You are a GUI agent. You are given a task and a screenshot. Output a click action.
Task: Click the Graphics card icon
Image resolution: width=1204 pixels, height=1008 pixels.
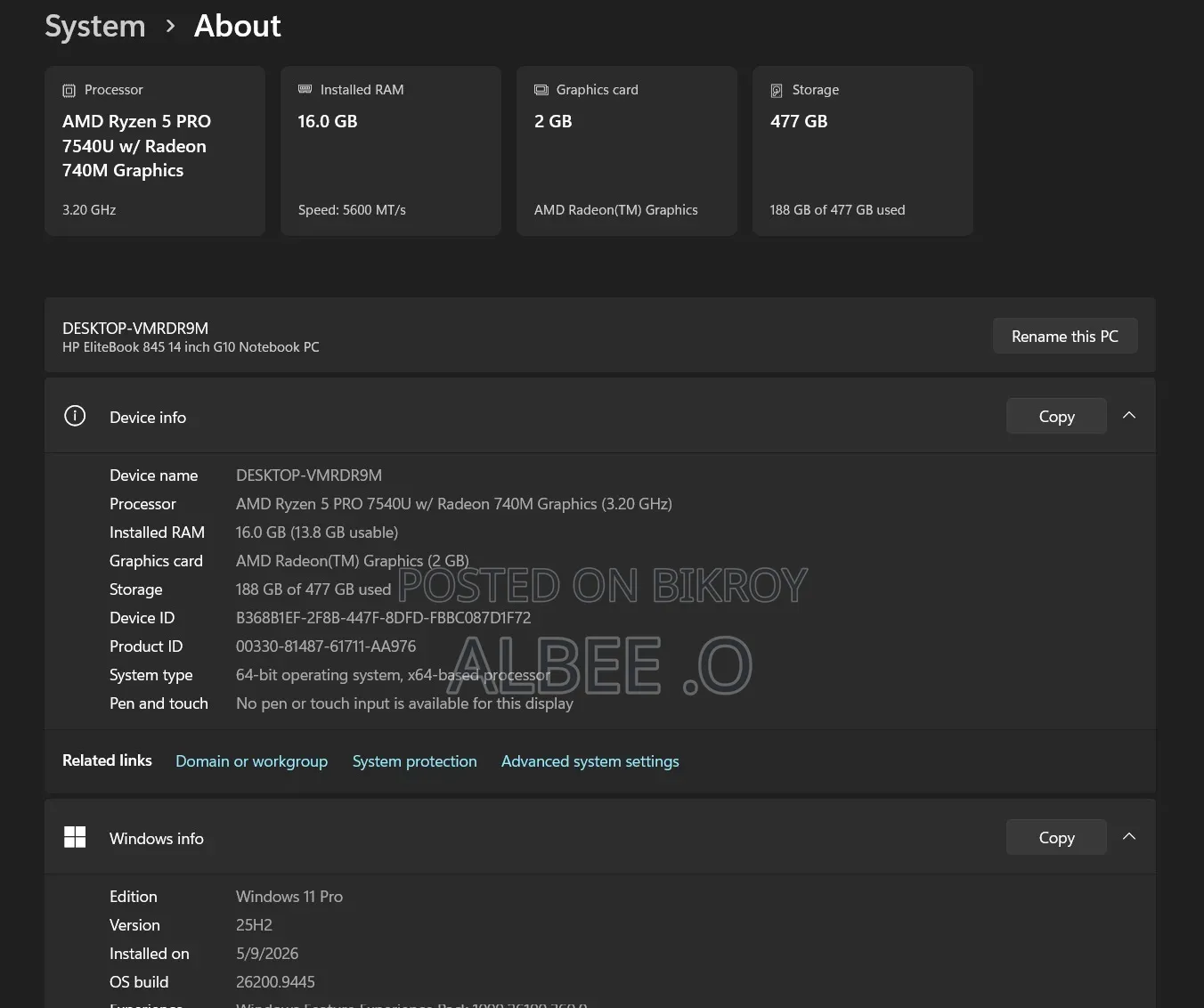point(541,90)
